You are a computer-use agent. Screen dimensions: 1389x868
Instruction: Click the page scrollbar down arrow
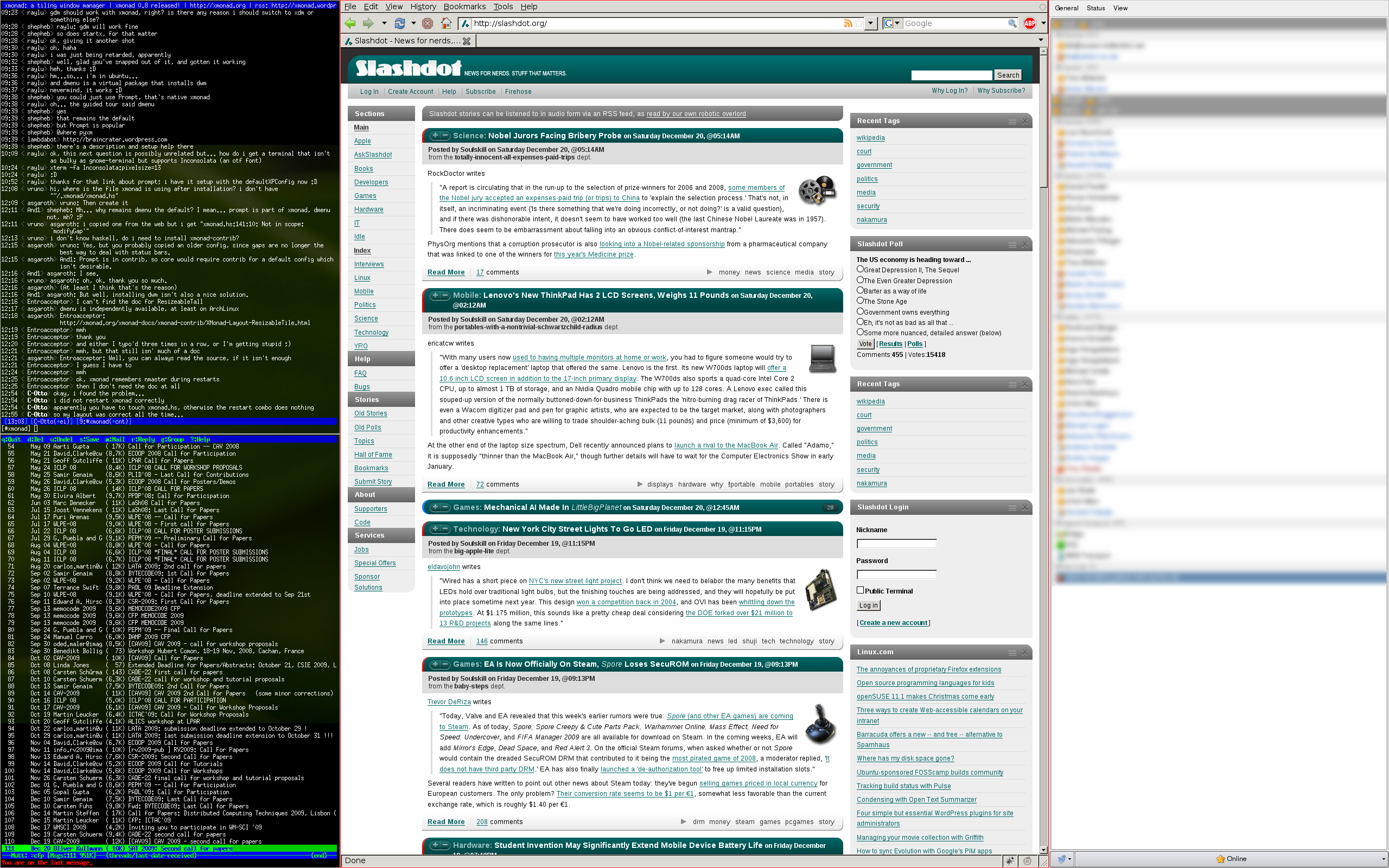(x=1043, y=850)
